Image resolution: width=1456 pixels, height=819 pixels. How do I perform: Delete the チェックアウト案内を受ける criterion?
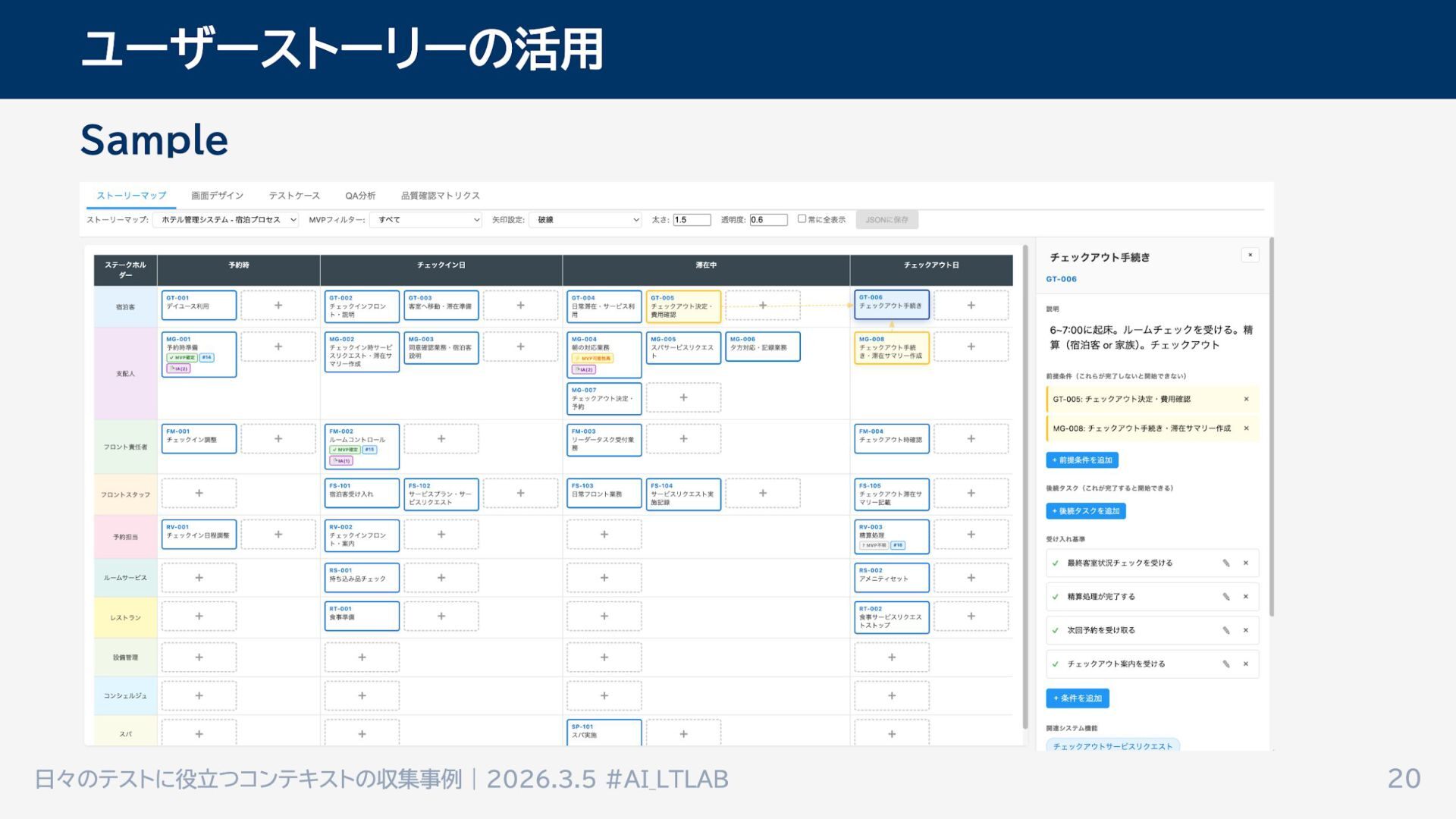point(1245,664)
